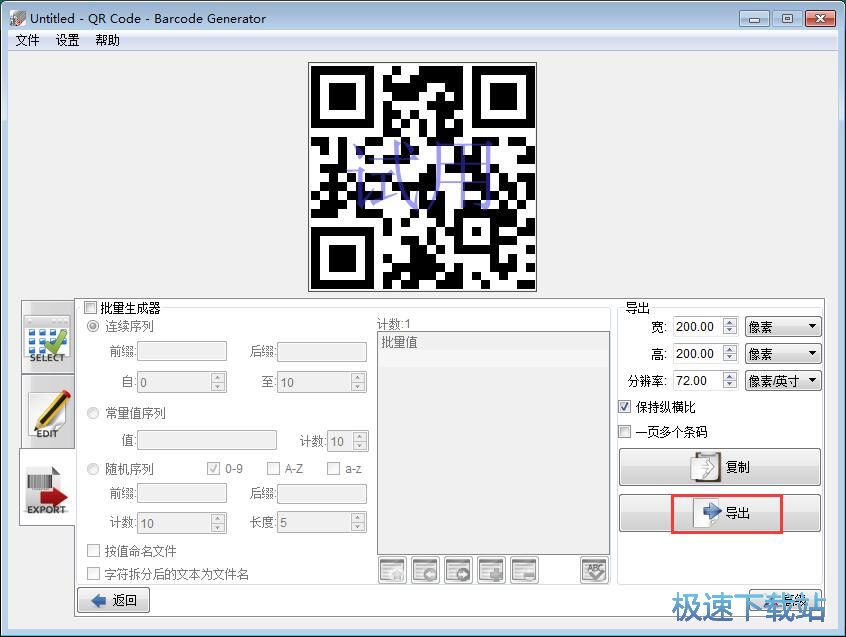Click the batch list forward-arrow icon
The height and width of the screenshot is (637, 846).
(x=458, y=571)
